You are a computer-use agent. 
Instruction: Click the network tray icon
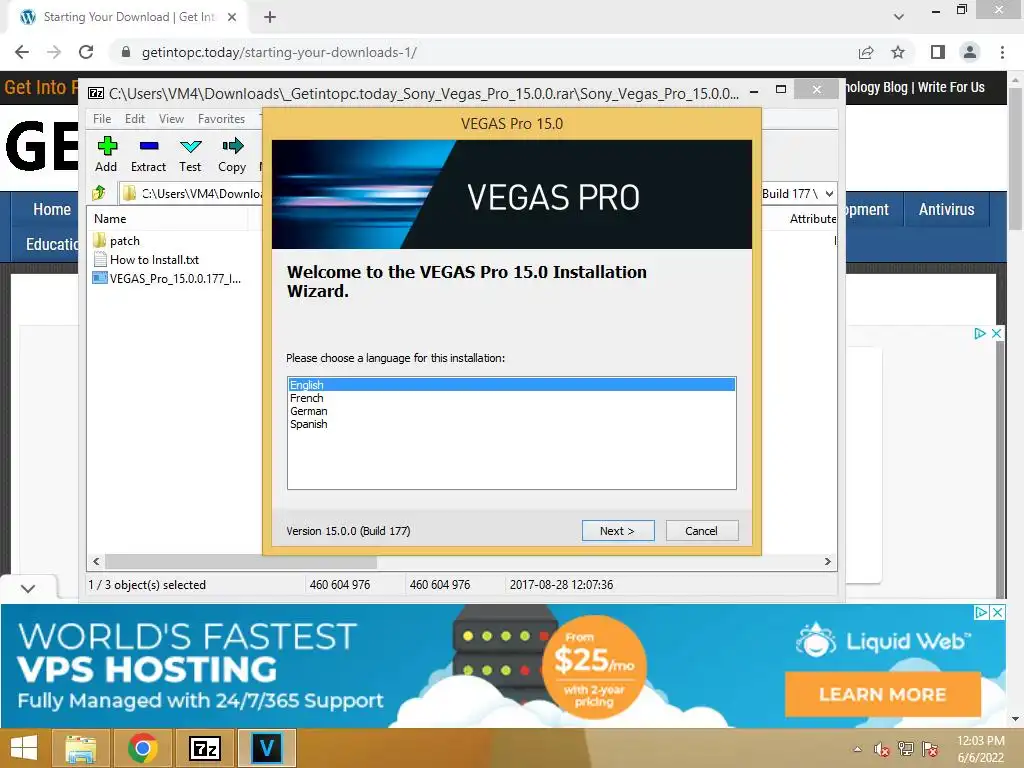(905, 749)
